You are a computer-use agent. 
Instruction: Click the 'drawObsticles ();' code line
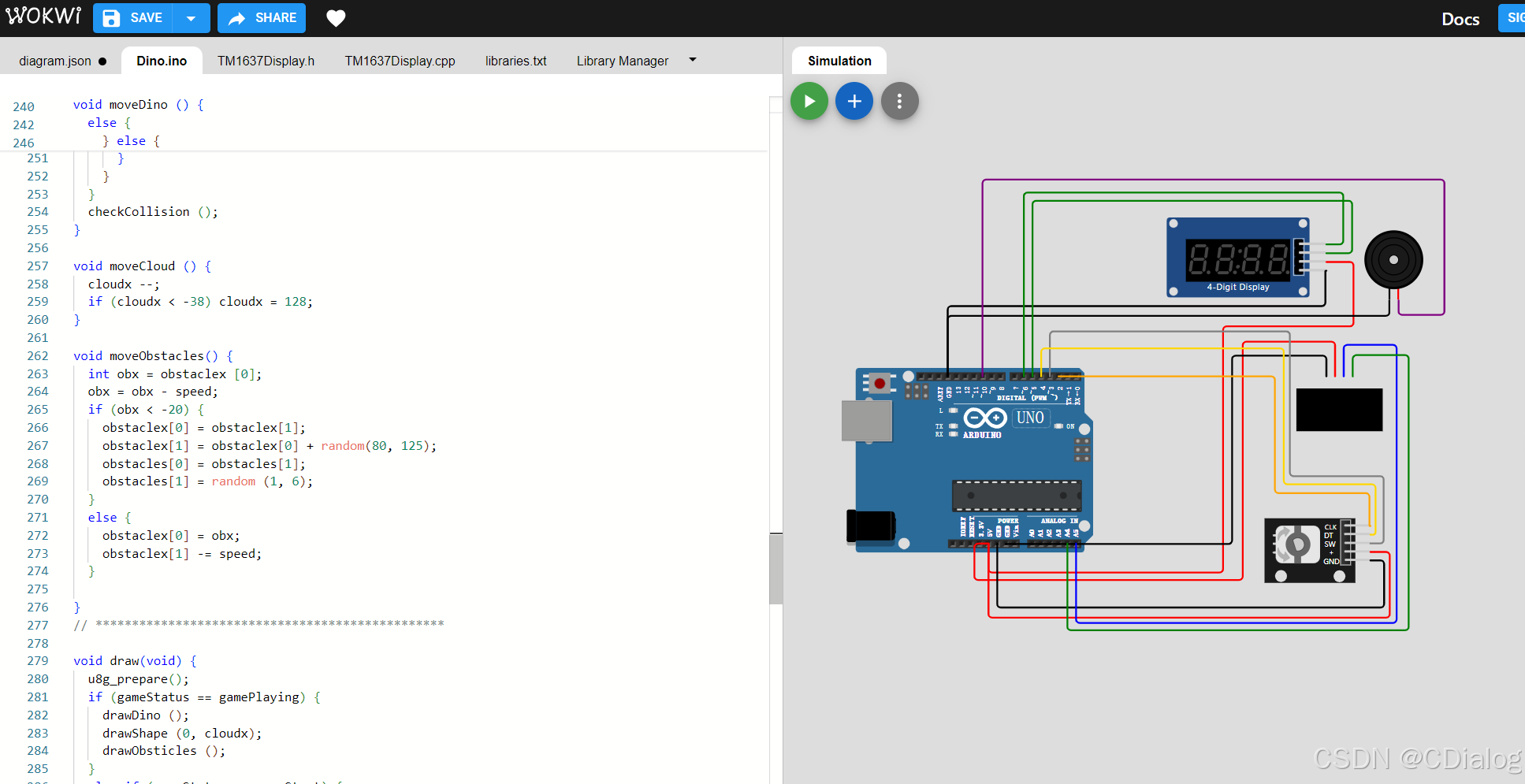tap(164, 751)
